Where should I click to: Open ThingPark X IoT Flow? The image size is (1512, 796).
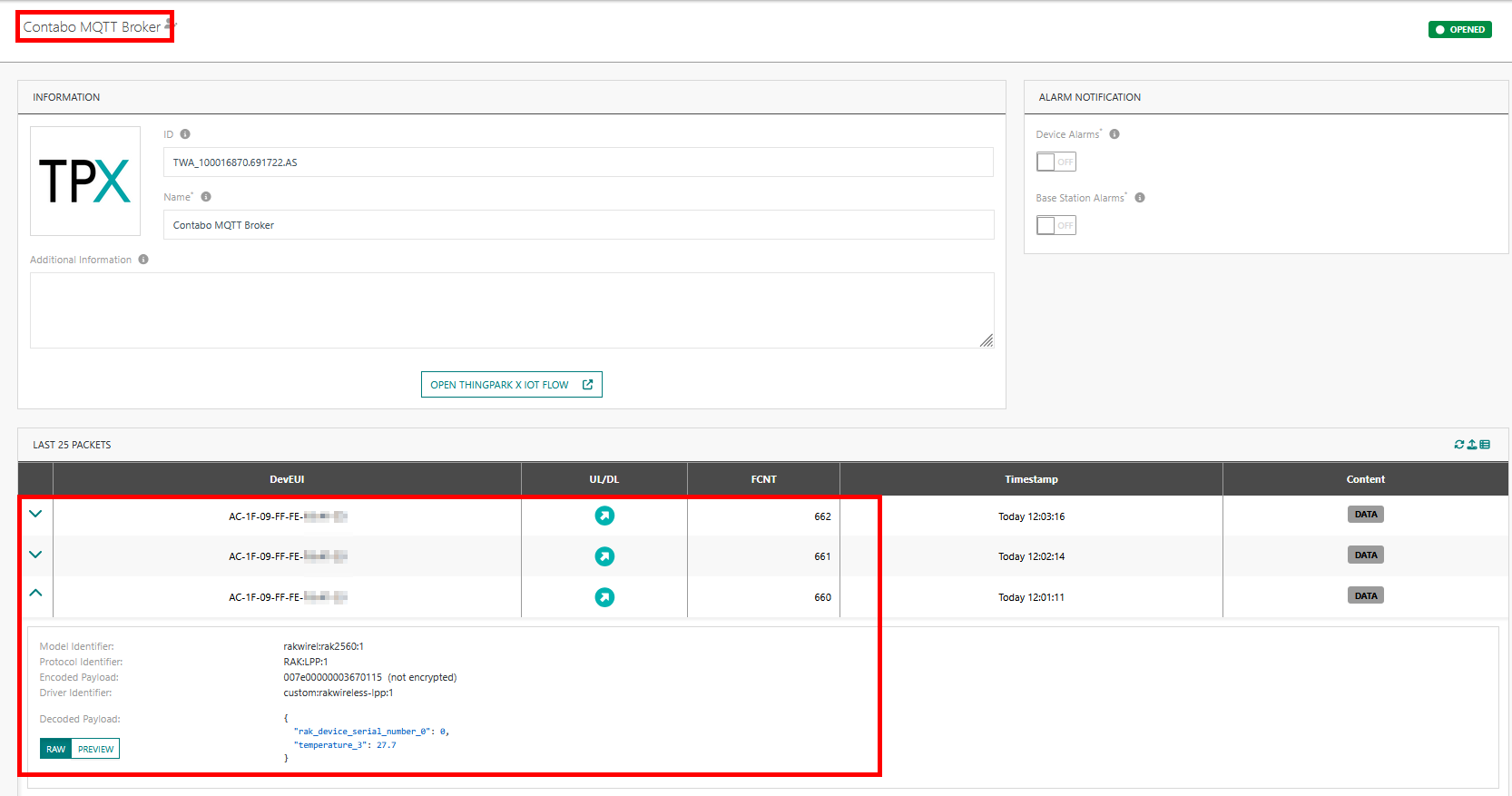[x=512, y=385]
